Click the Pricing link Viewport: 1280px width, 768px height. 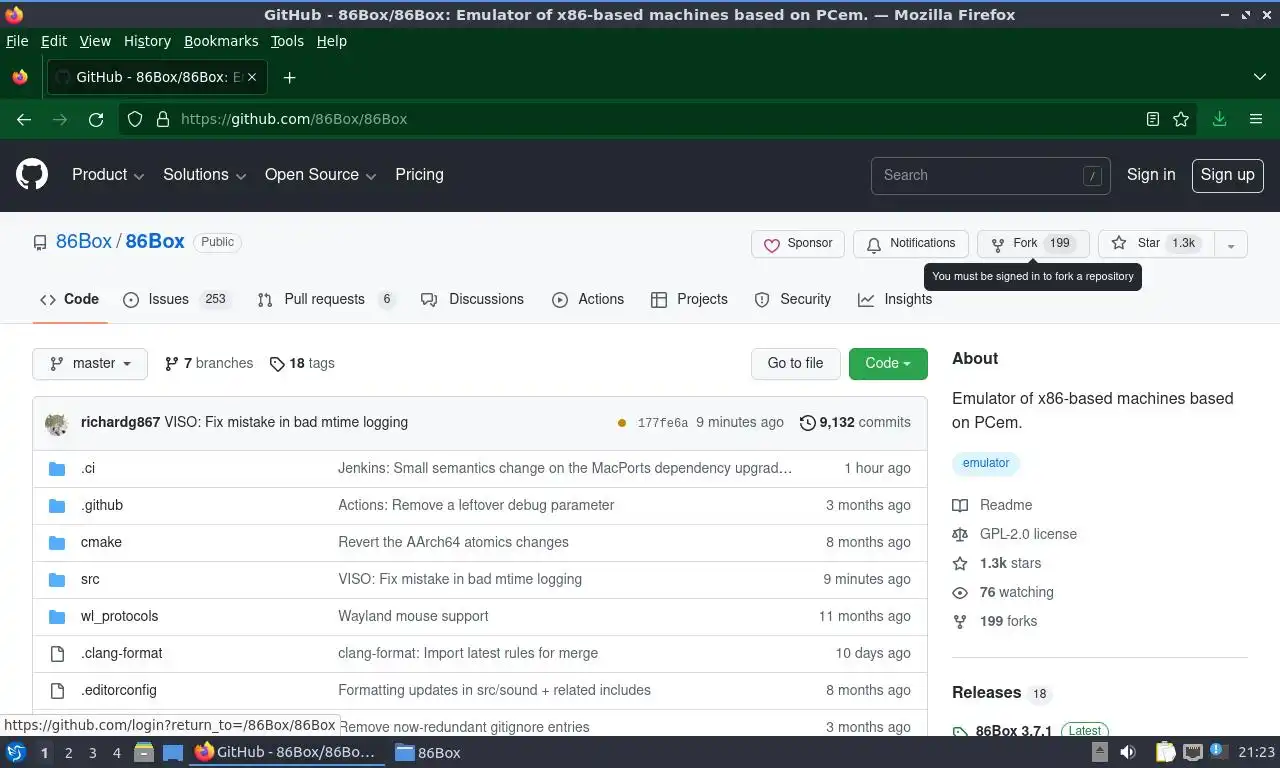[419, 175]
